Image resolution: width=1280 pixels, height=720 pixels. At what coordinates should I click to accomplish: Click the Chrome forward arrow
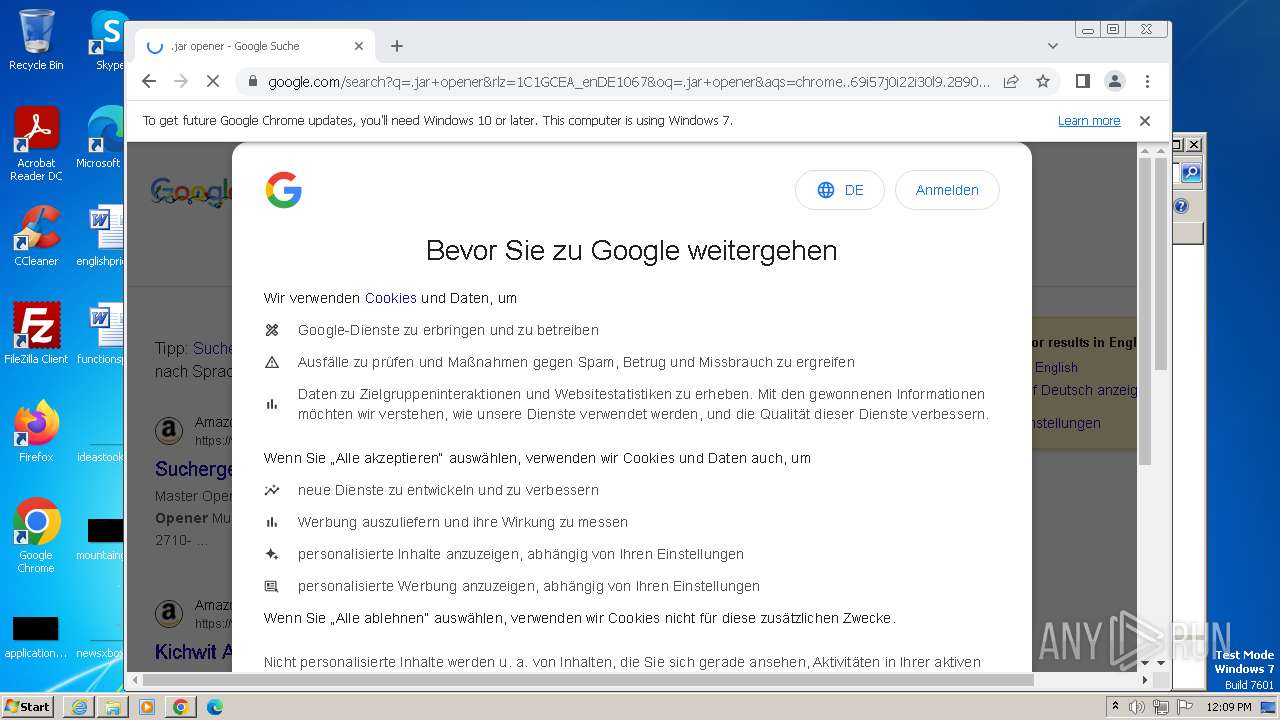181,81
